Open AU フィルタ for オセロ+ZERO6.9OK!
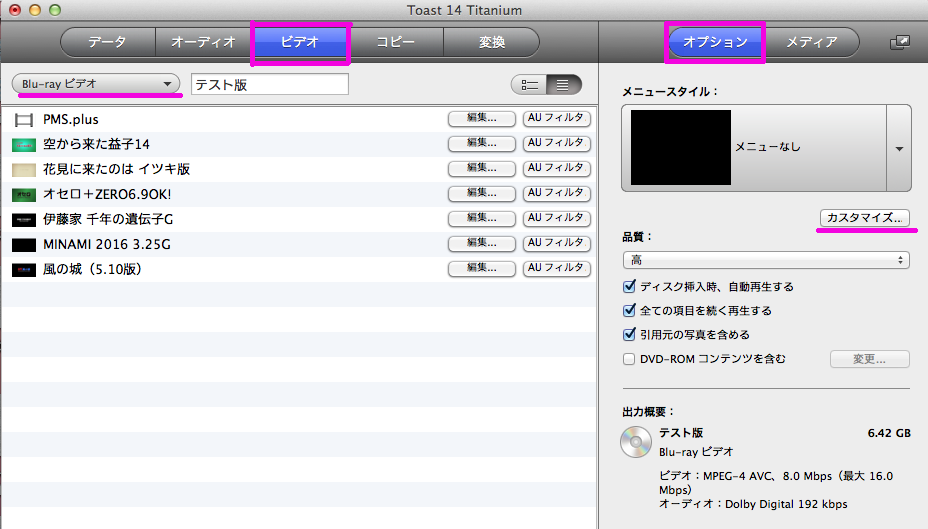Screen dimensions: 928x529 coord(556,193)
